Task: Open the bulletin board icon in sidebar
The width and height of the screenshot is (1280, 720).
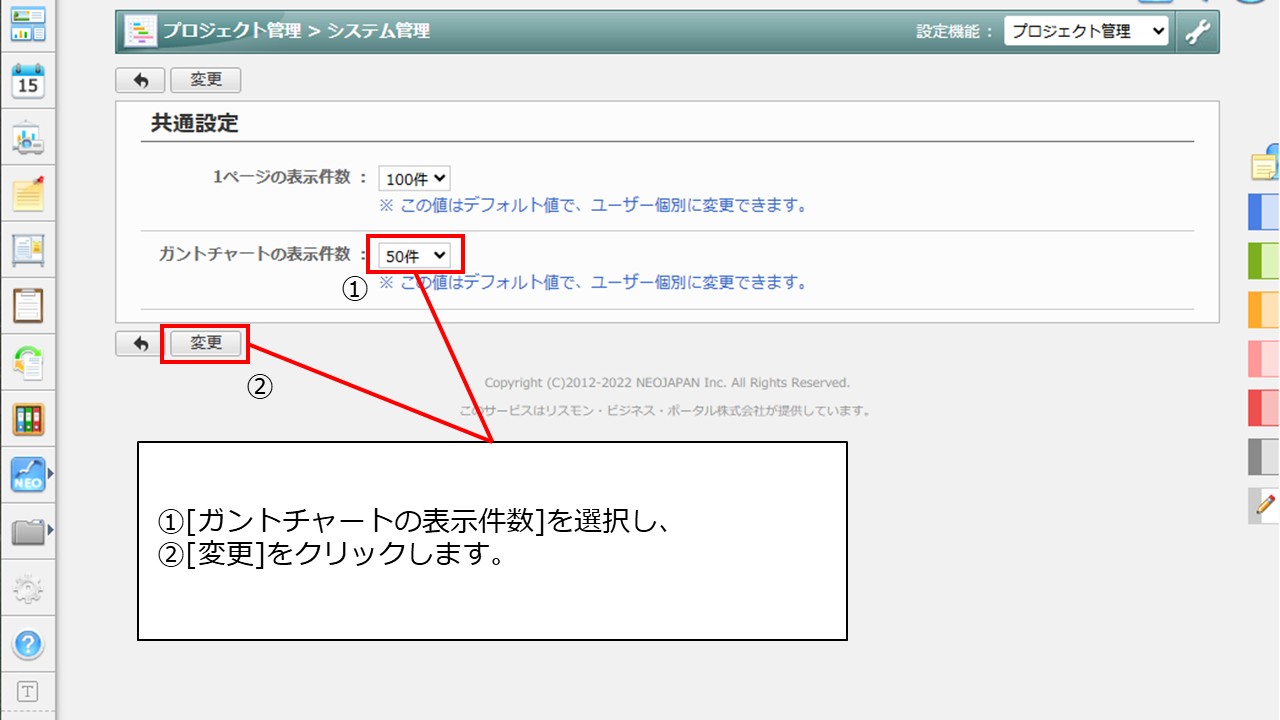Action: 28,250
